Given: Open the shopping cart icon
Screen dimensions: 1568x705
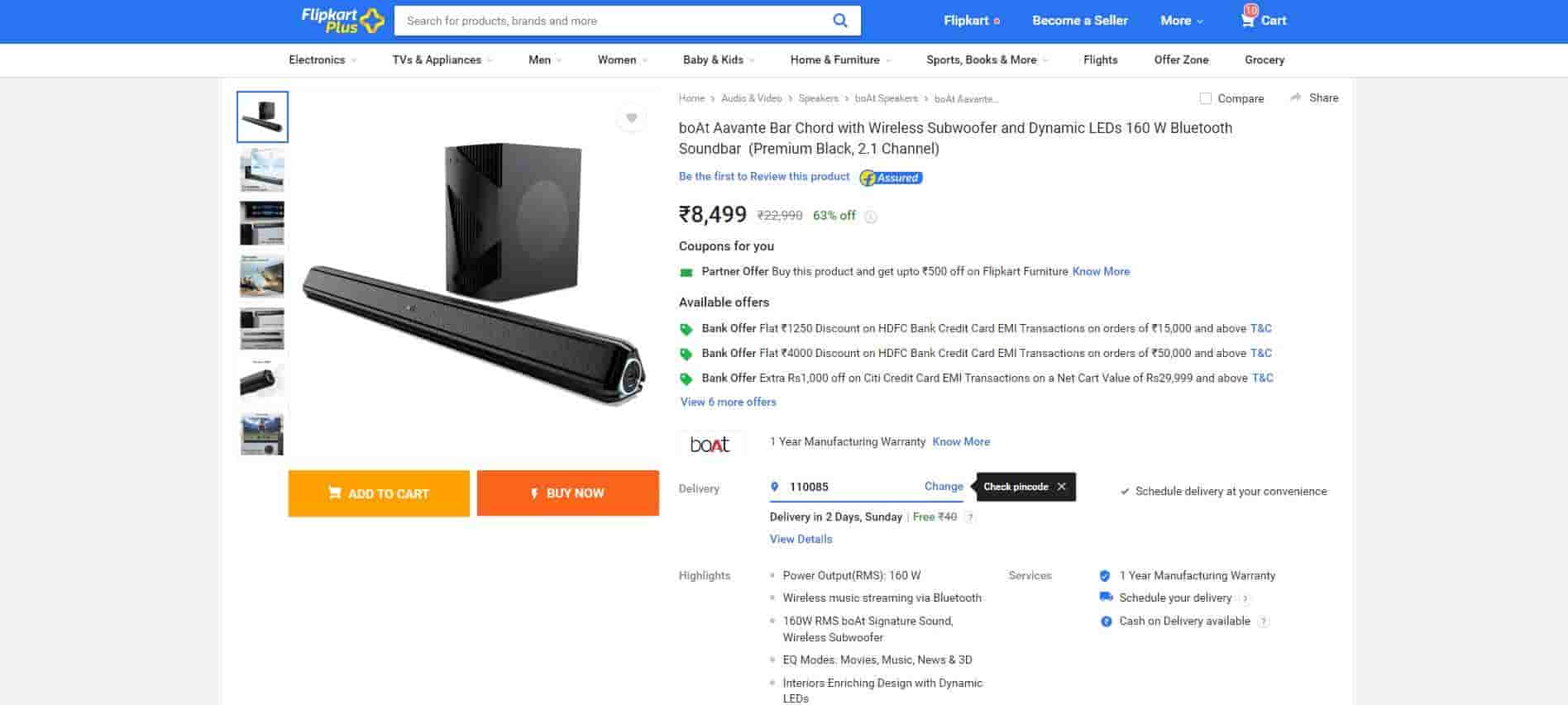Looking at the screenshot, I should pyautogui.click(x=1247, y=20).
